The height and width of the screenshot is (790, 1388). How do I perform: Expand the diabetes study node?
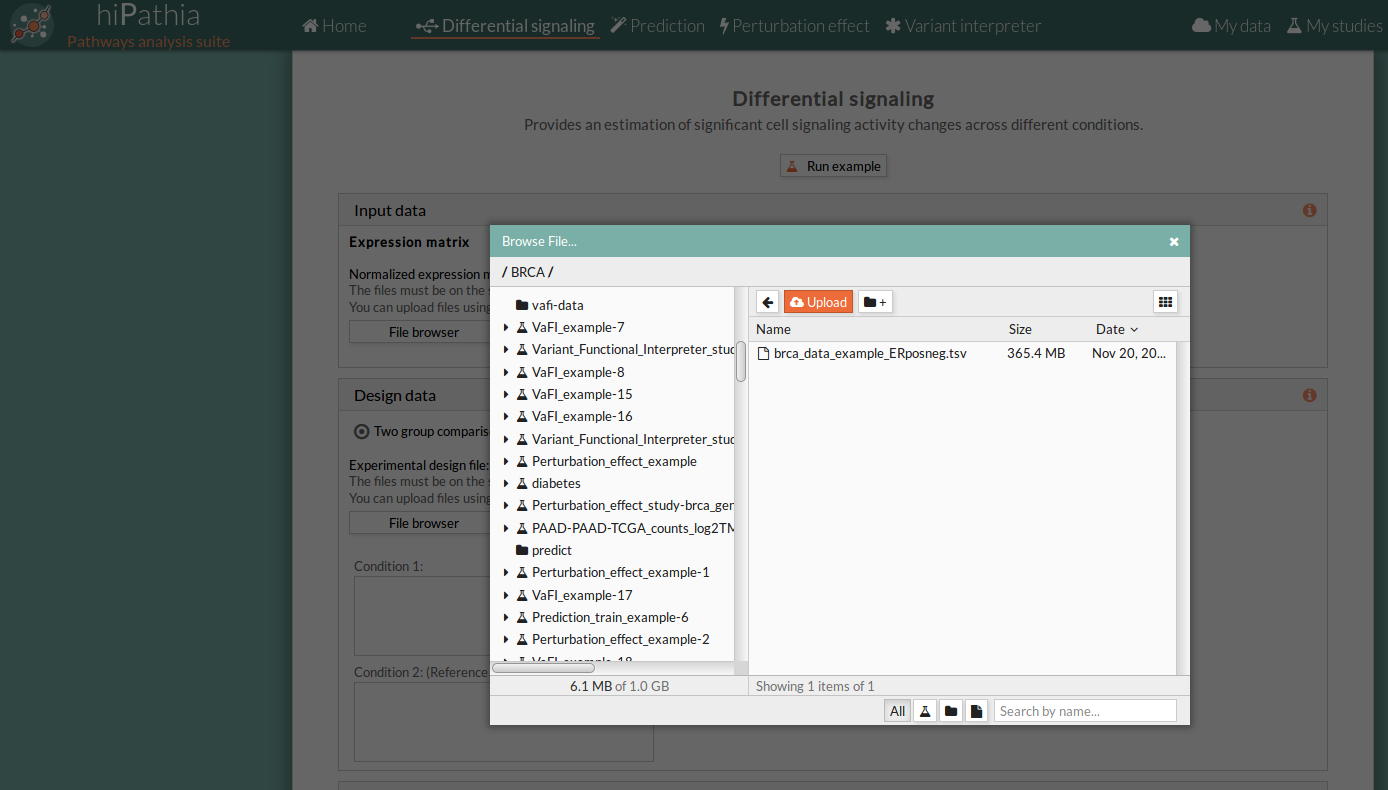click(506, 484)
